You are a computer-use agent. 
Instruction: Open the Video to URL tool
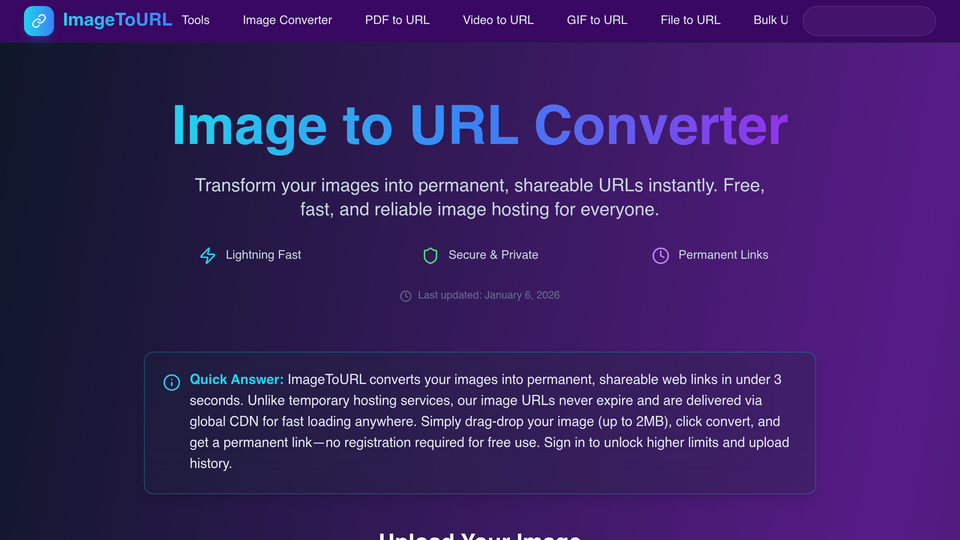tap(498, 20)
